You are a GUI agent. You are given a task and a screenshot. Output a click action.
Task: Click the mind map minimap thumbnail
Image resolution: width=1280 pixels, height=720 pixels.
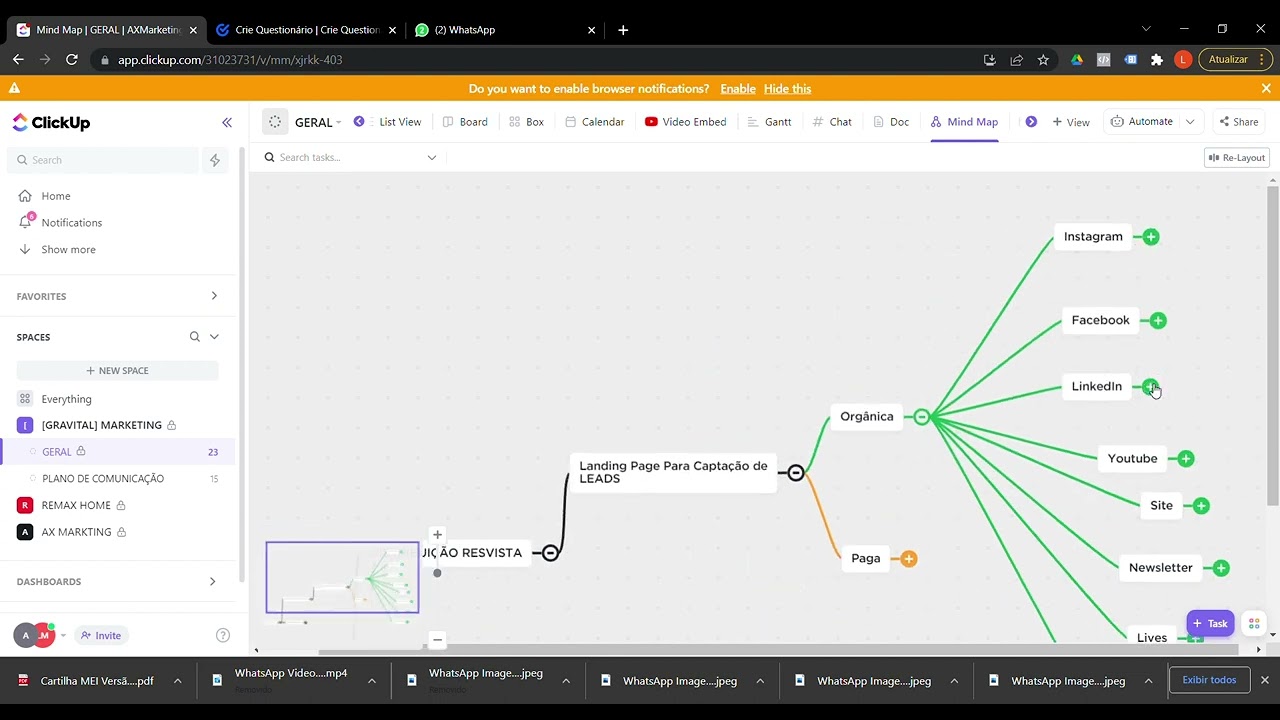click(342, 577)
